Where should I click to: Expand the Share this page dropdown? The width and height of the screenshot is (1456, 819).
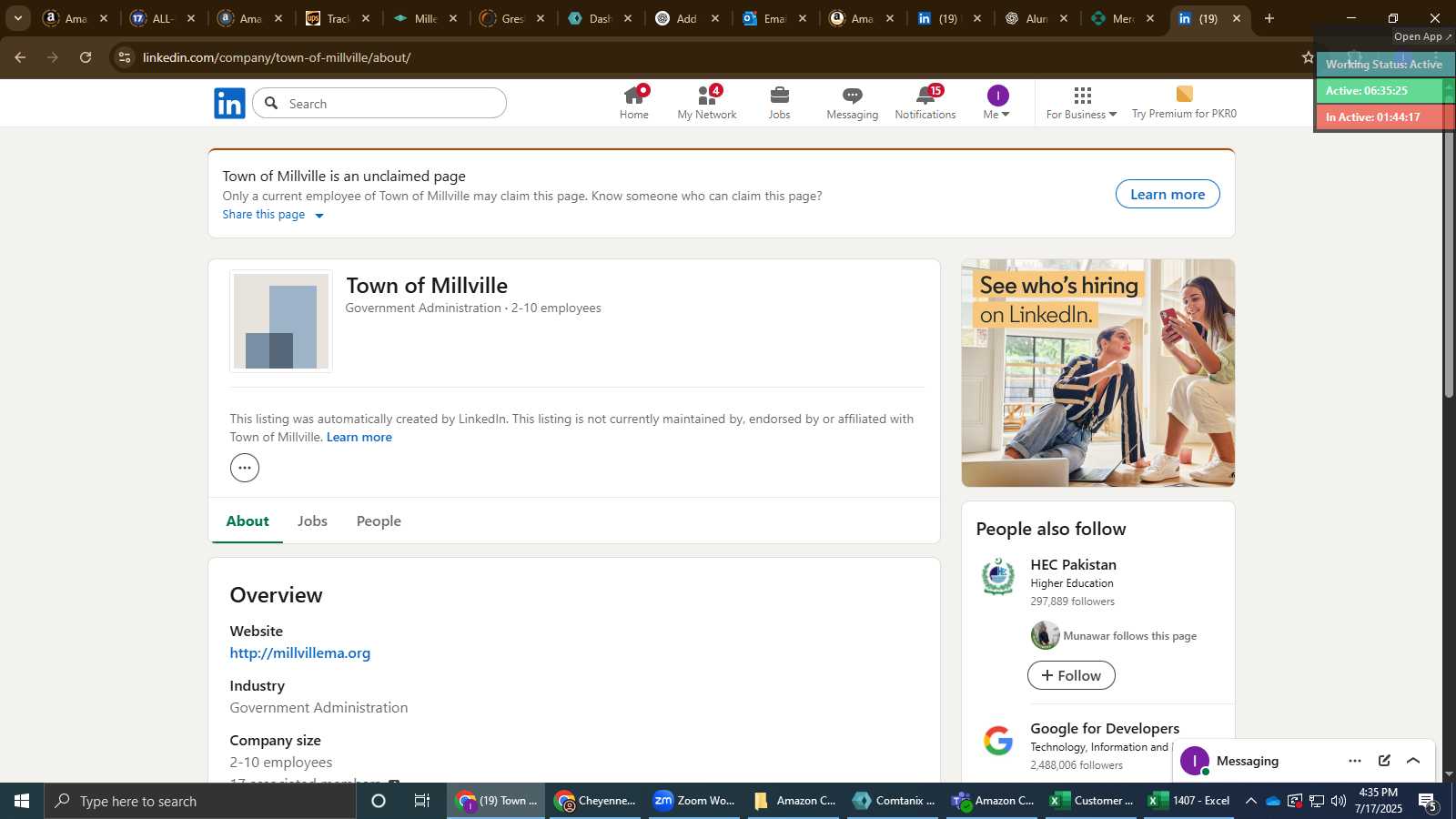pyautogui.click(x=273, y=215)
